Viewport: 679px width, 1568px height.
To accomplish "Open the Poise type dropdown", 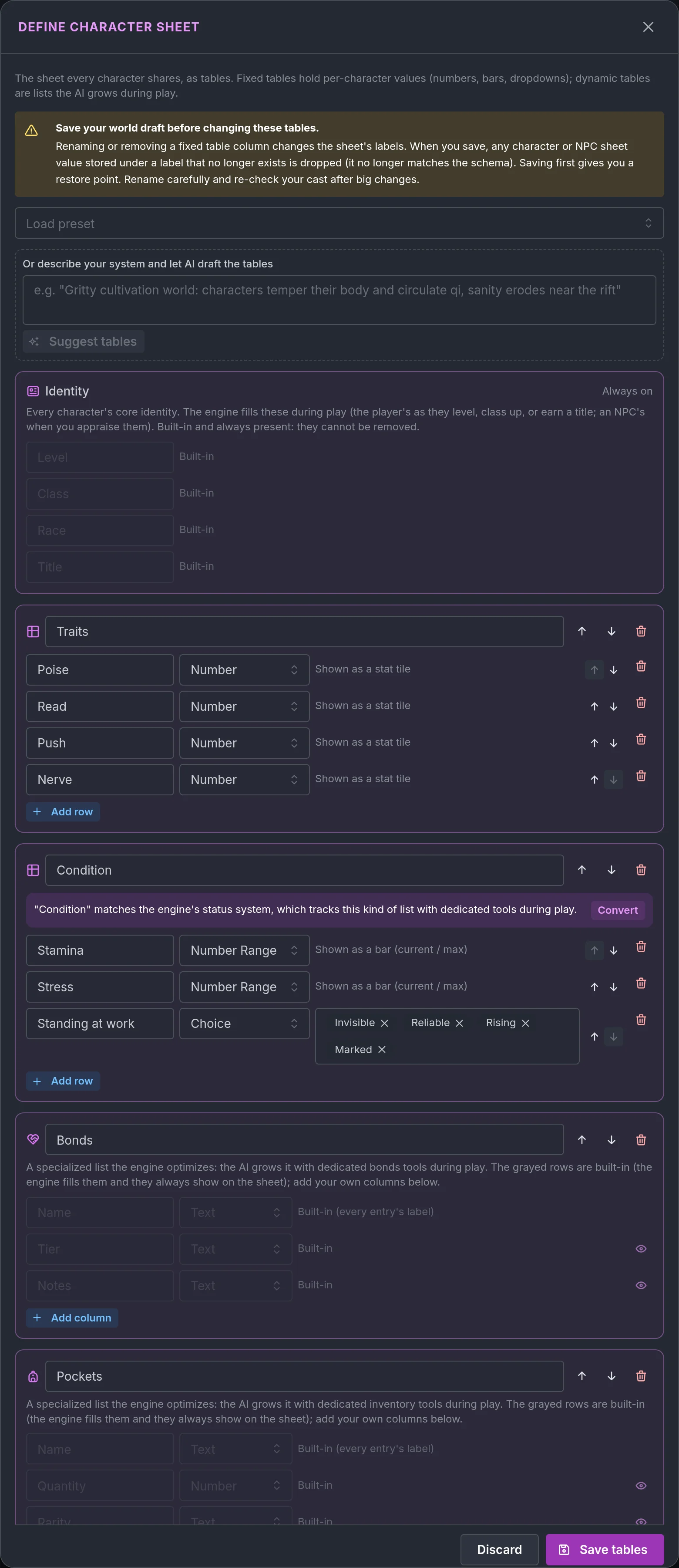I will [x=244, y=669].
